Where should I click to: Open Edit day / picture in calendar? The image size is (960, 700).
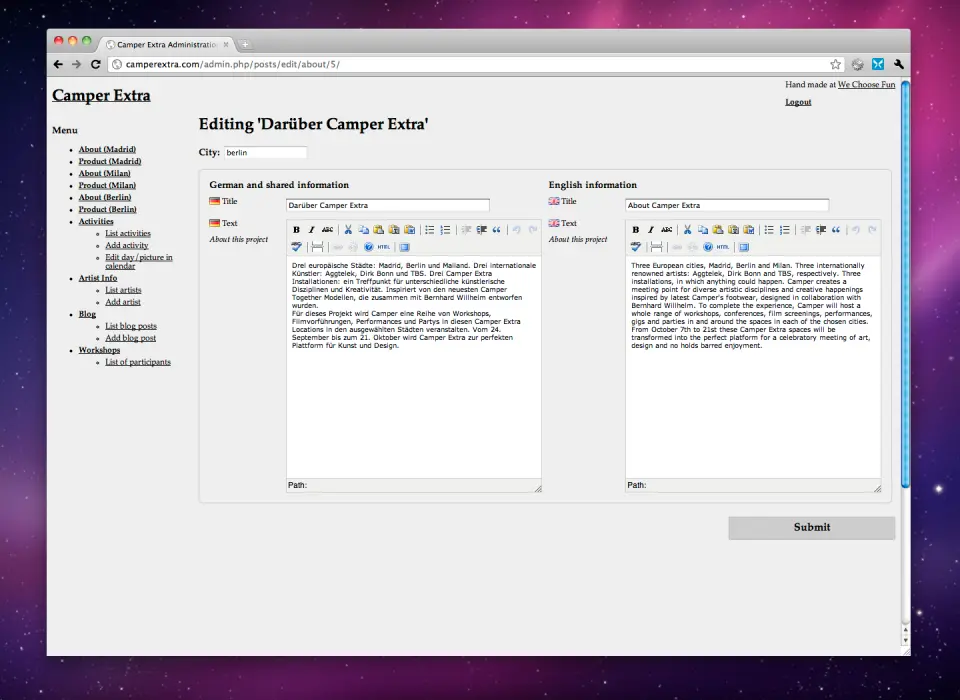click(138, 262)
